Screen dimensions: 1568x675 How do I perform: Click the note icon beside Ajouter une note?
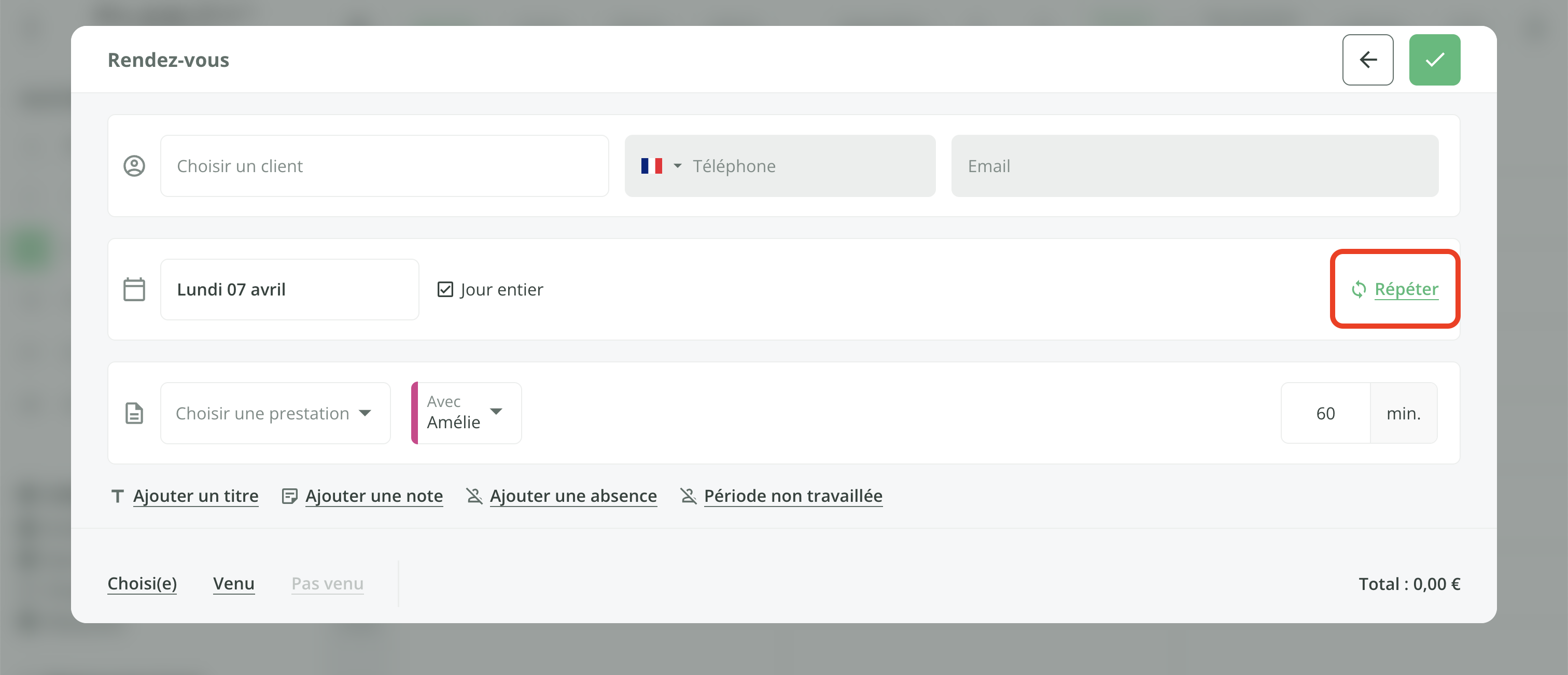289,496
